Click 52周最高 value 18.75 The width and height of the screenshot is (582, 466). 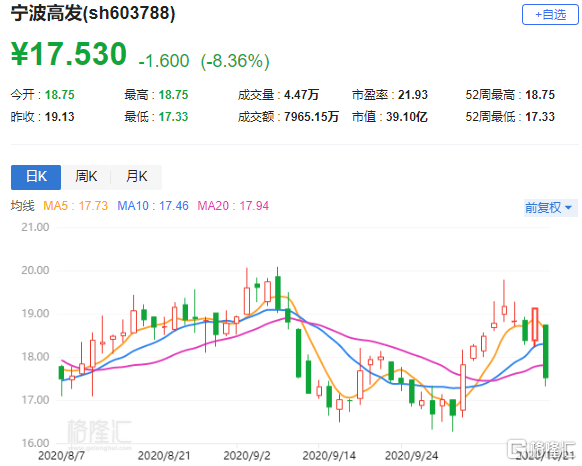(x=540, y=95)
